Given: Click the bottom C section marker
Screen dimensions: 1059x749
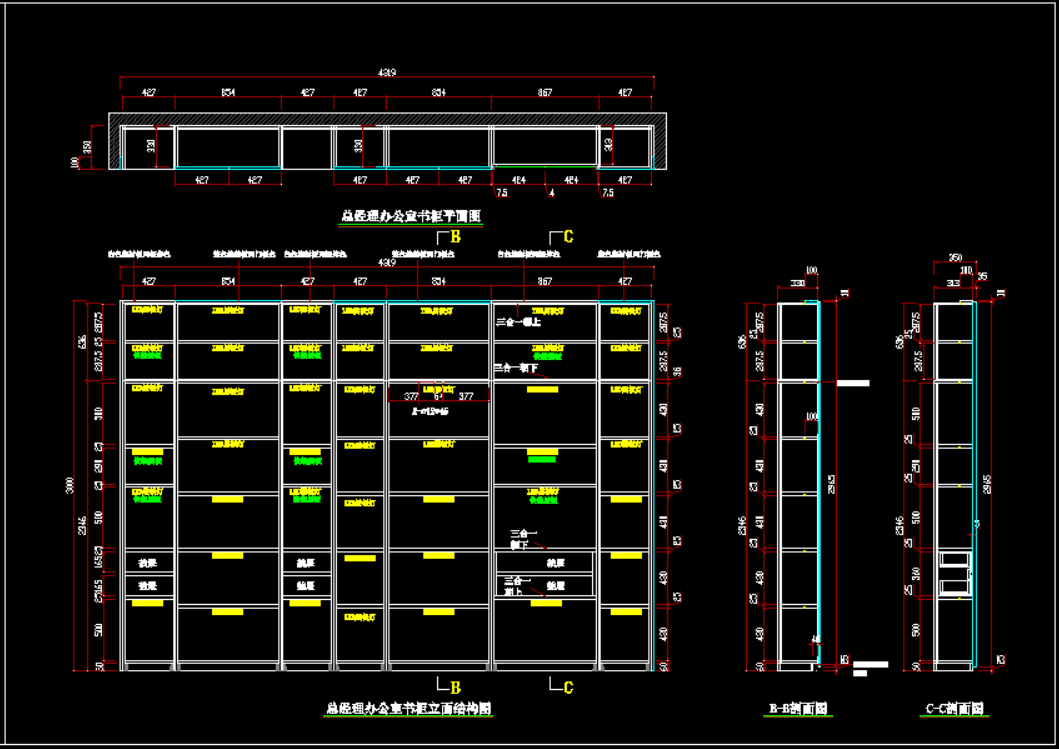Looking at the screenshot, I should 568,688.
